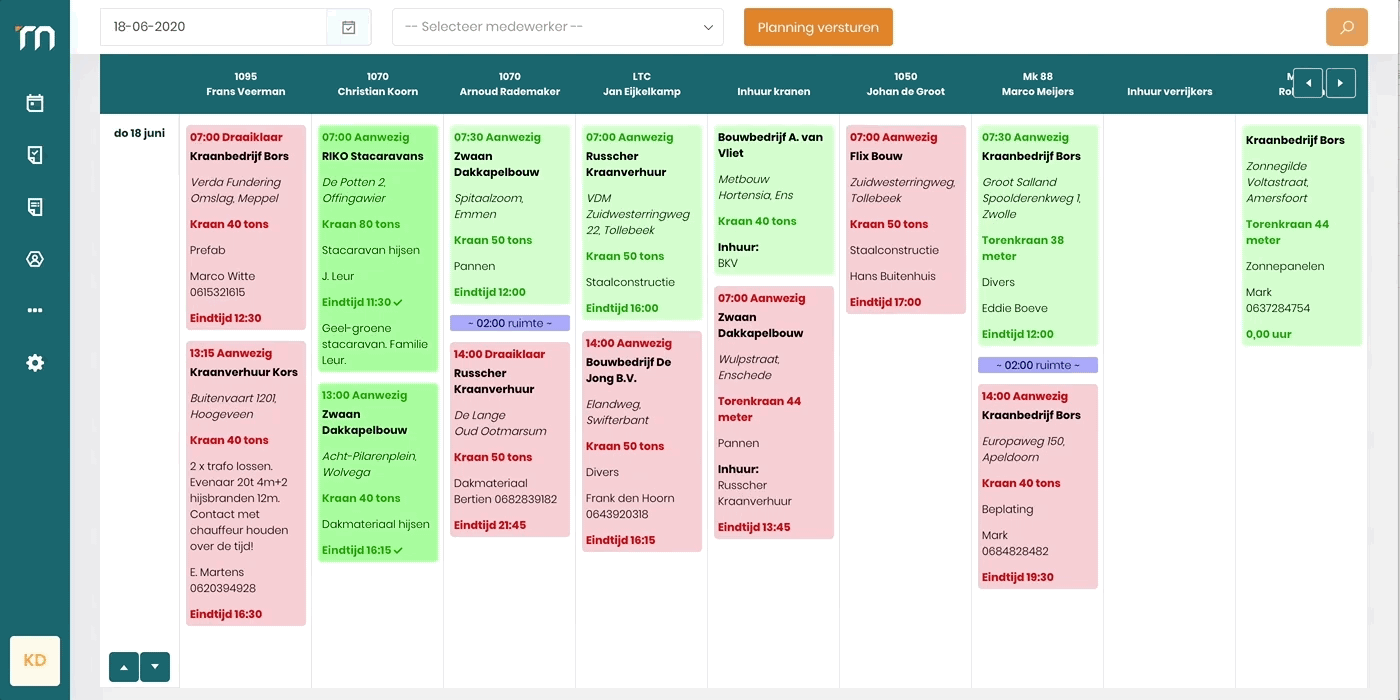
Task: Click 'Frank den Hoorn' contact text
Action: click(x=630, y=498)
